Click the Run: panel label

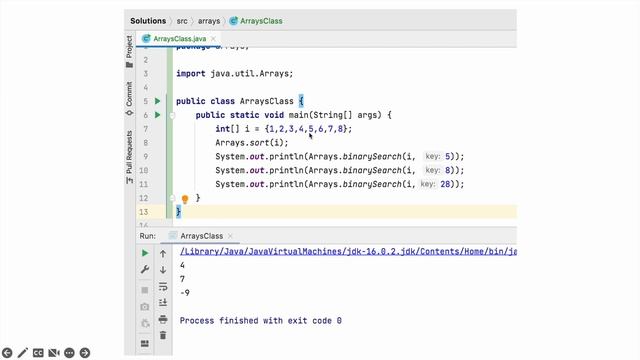[x=148, y=236]
